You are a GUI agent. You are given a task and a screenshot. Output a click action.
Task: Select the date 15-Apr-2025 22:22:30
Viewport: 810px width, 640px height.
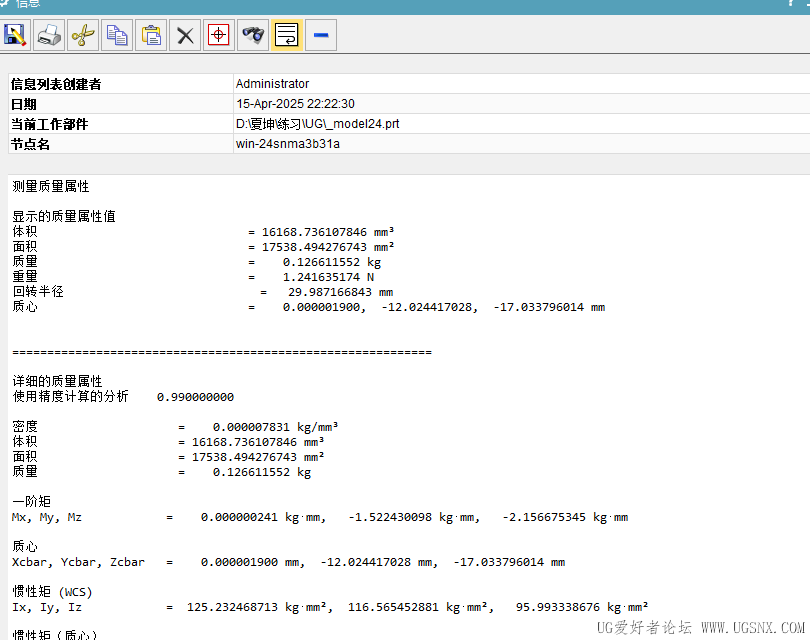[295, 104]
